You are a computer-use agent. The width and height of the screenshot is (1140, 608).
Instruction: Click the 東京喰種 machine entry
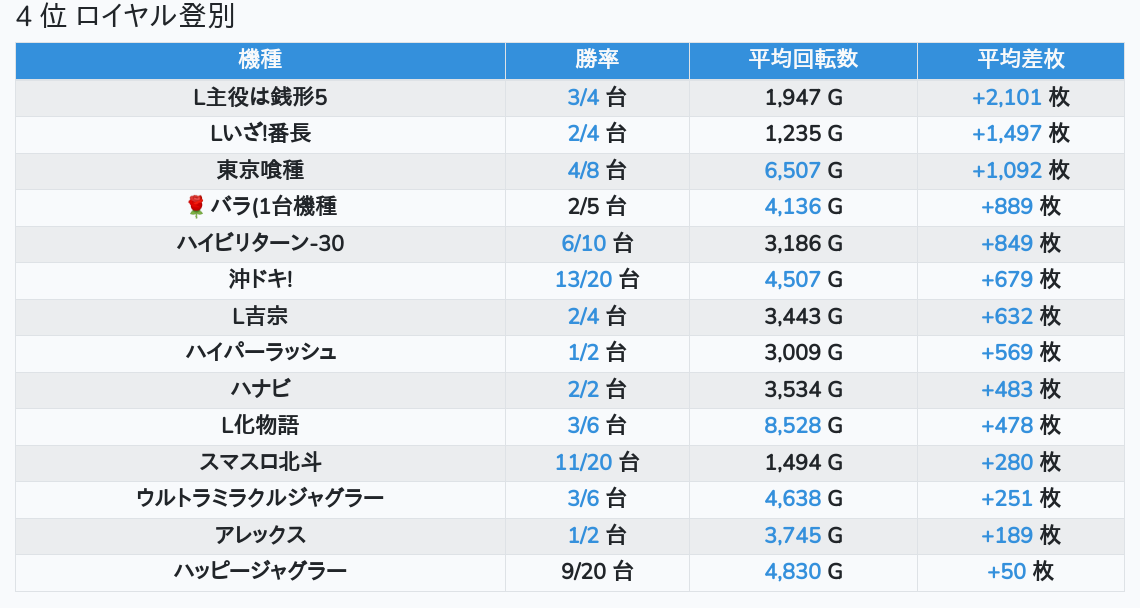click(260, 170)
